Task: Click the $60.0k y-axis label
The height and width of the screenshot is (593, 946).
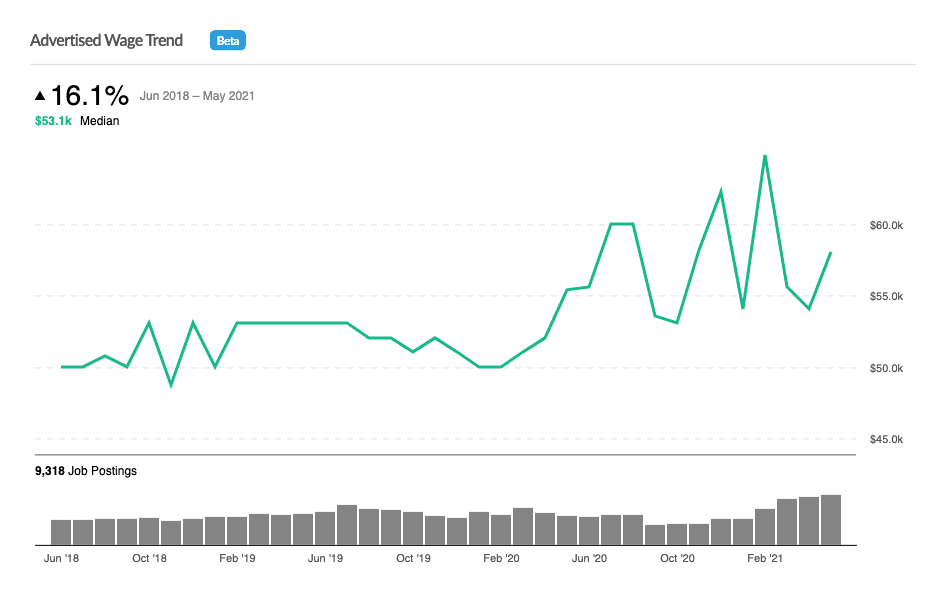Action: [x=885, y=226]
